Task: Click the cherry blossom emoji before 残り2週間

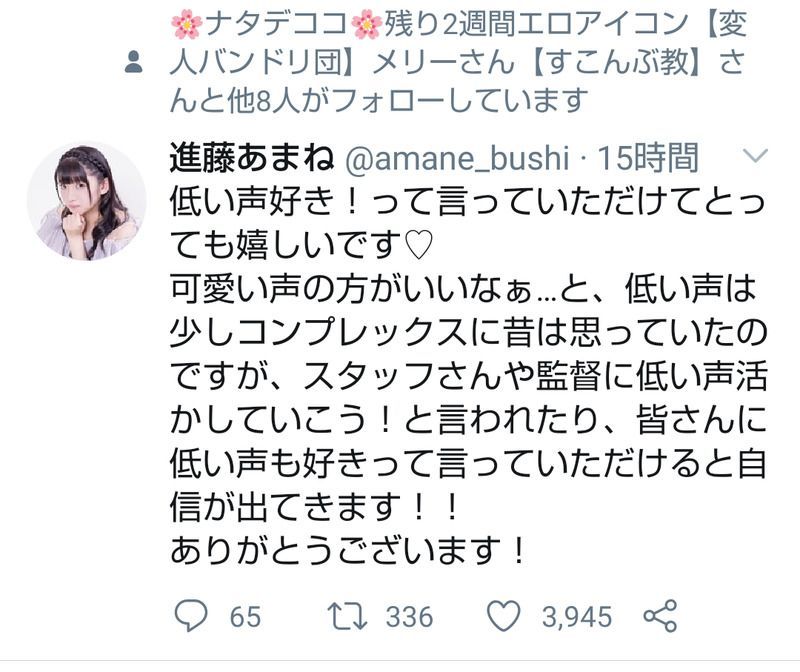Action: (x=367, y=24)
